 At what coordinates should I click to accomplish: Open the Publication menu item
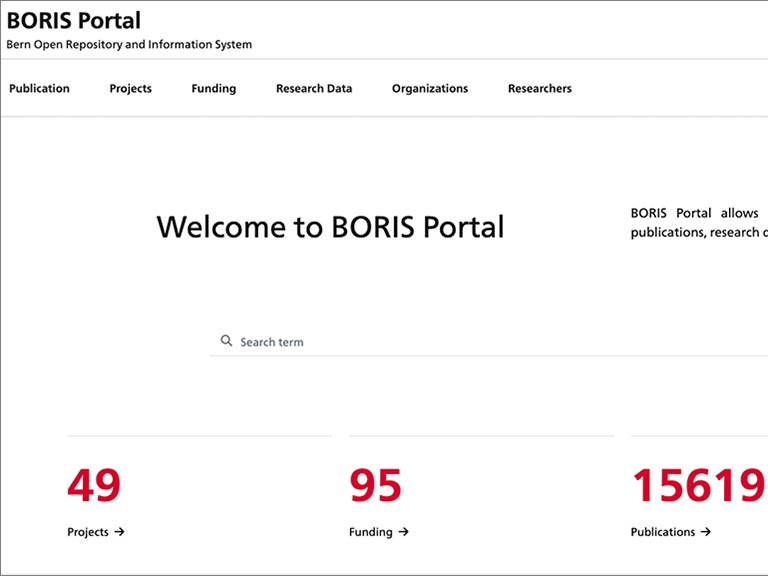click(39, 89)
